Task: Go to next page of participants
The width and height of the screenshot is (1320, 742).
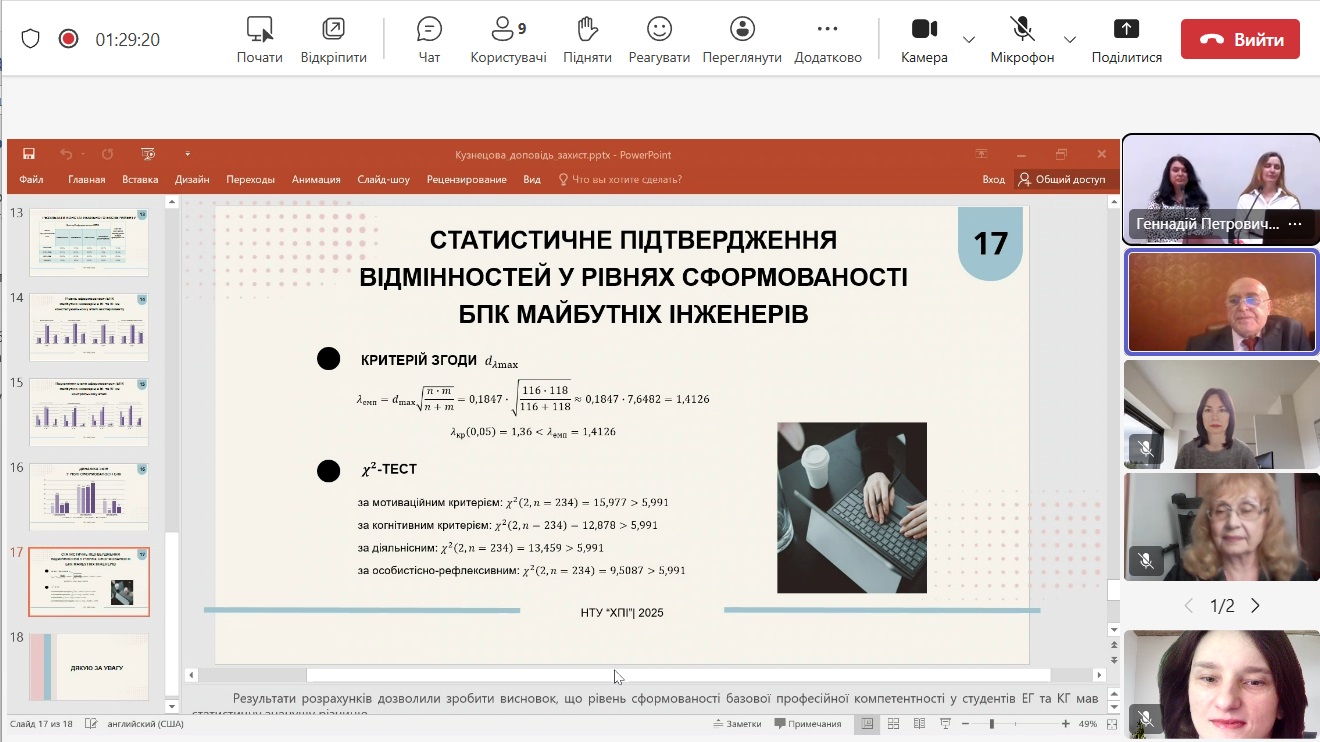Action: pos(1255,606)
